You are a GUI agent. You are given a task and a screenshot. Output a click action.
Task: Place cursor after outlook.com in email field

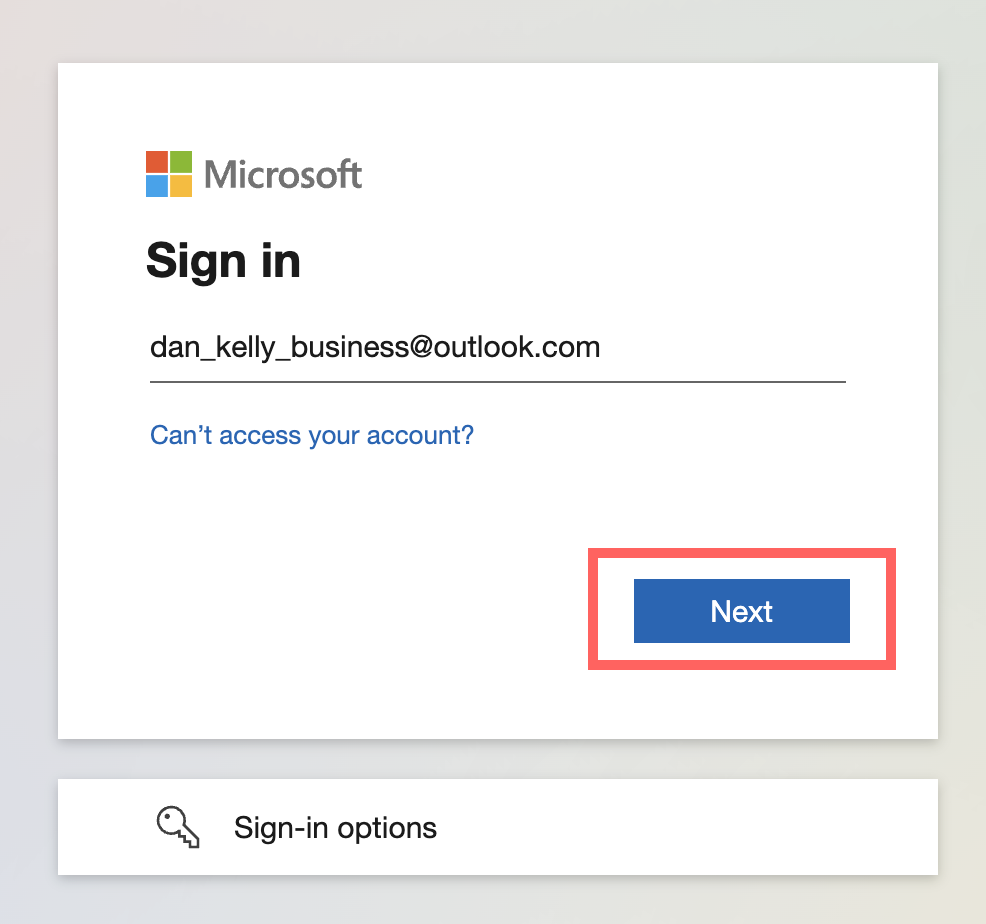click(602, 348)
